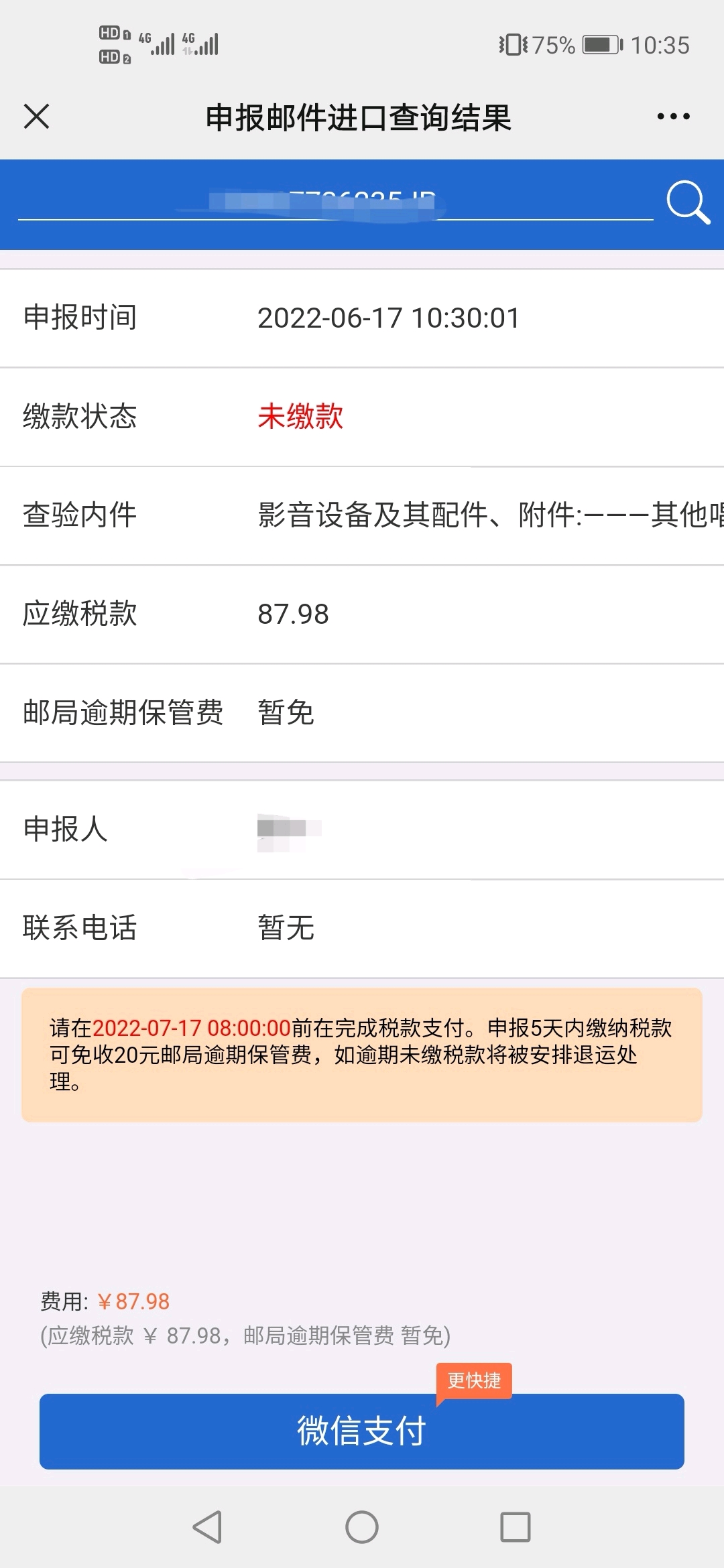Tap the 邮局逾期保管费 row
This screenshot has width=724, height=1568.
[362, 712]
